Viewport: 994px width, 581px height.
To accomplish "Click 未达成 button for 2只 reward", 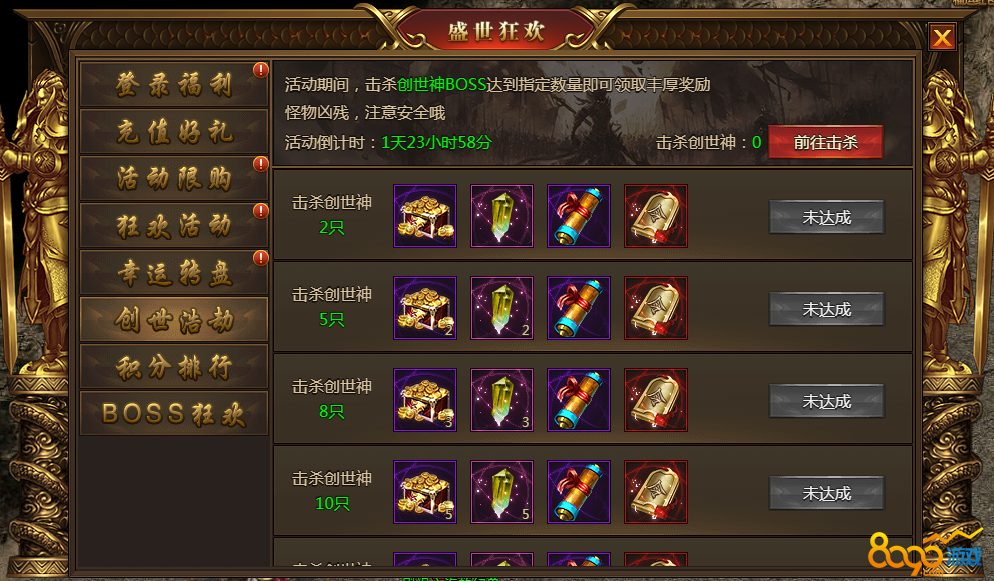I will 826,217.
